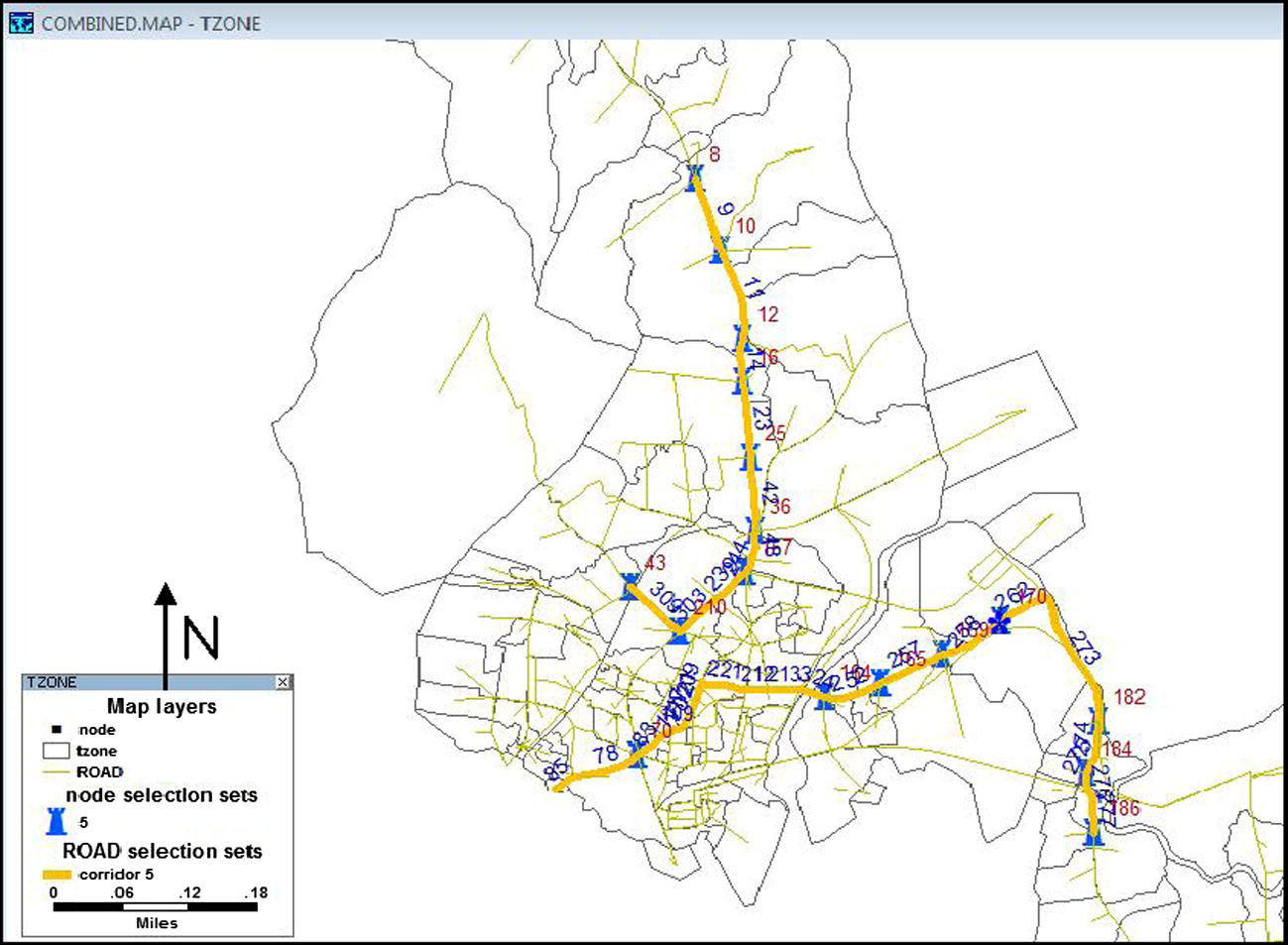
Task: Click the red zone label 182
Action: pos(1129,697)
